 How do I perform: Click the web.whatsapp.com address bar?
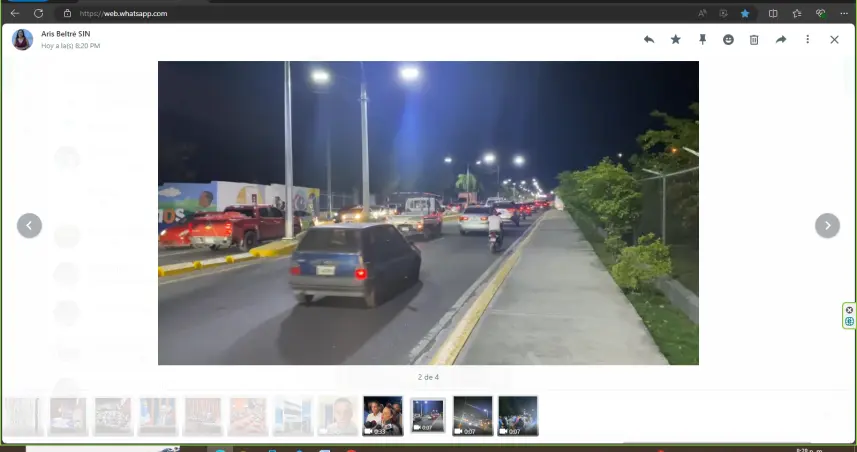tap(300, 13)
